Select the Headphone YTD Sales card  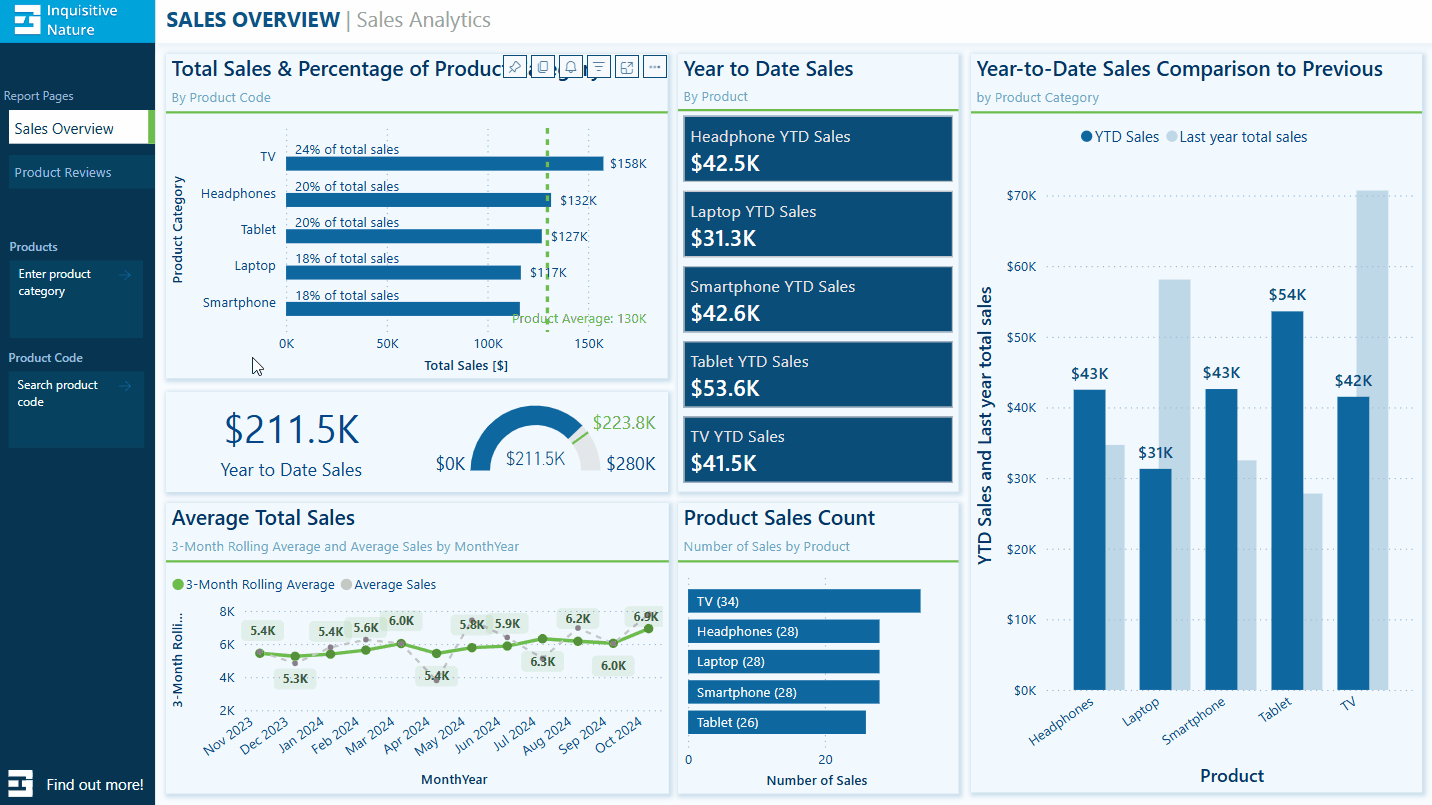tap(818, 148)
